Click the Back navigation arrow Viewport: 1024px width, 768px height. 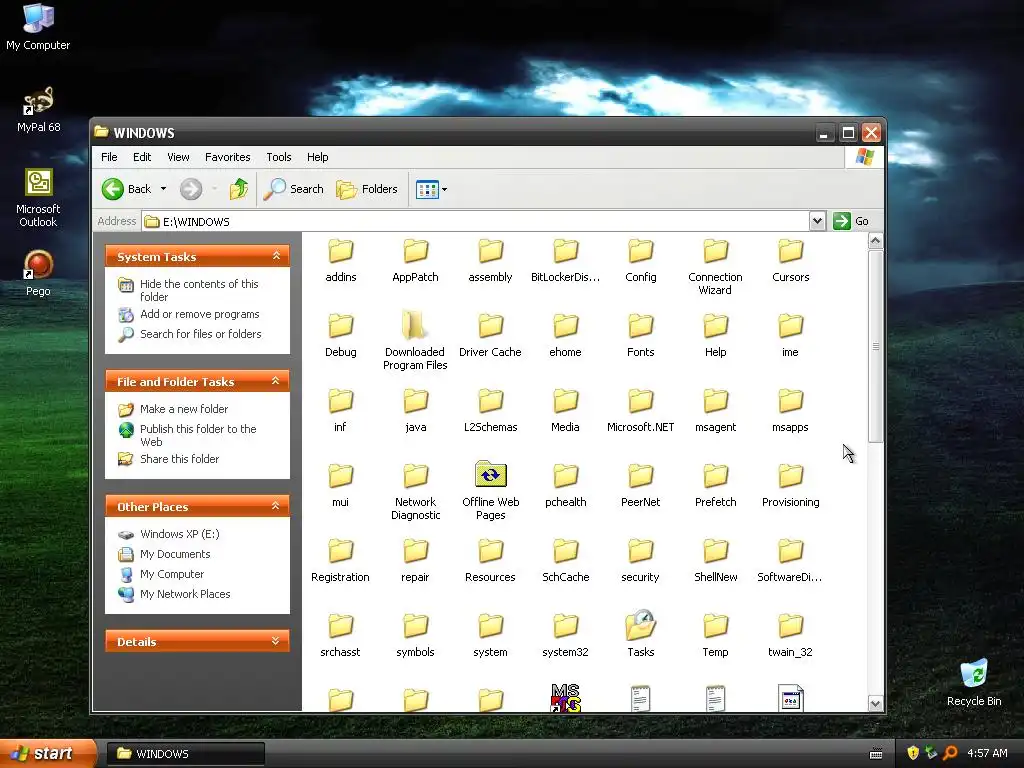tap(113, 189)
